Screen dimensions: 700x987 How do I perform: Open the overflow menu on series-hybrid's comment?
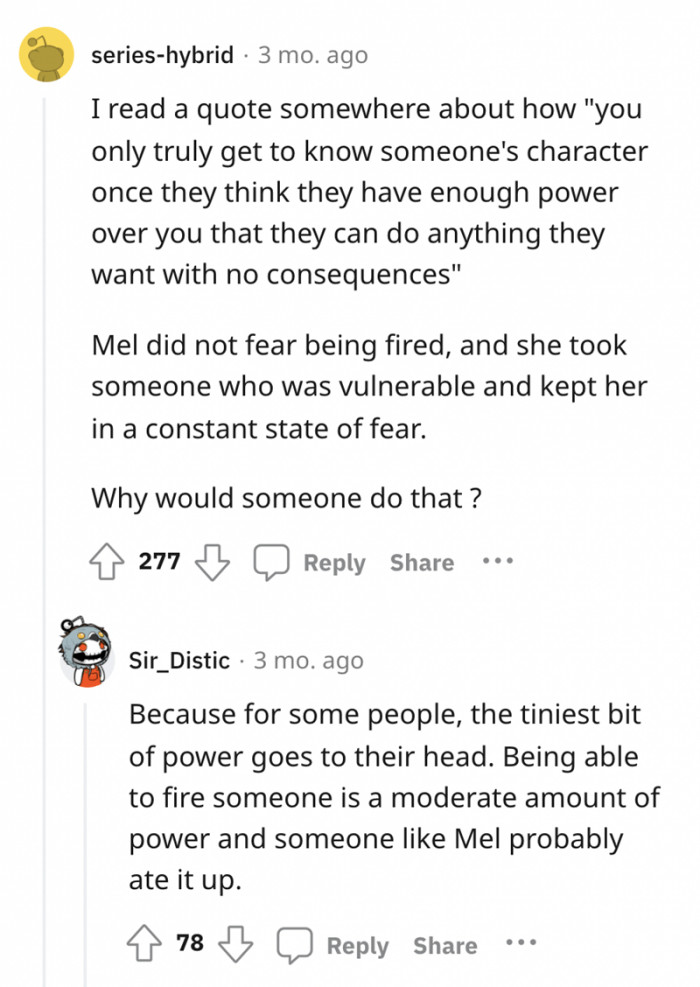pos(497,561)
